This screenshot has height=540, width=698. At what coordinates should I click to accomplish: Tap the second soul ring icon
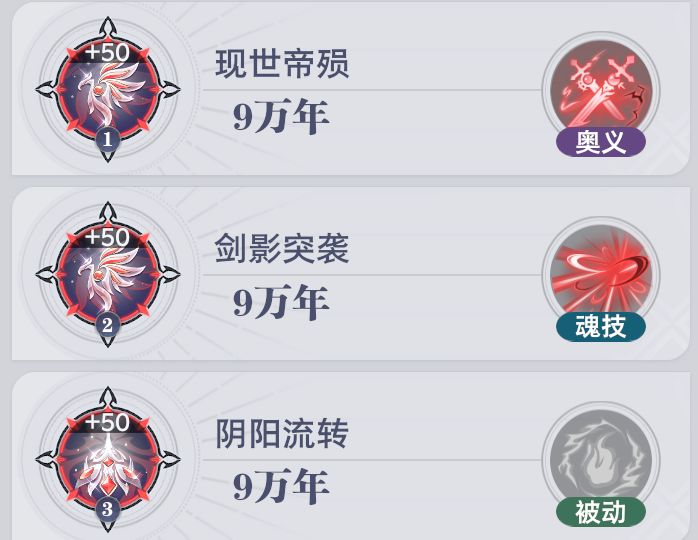click(108, 274)
